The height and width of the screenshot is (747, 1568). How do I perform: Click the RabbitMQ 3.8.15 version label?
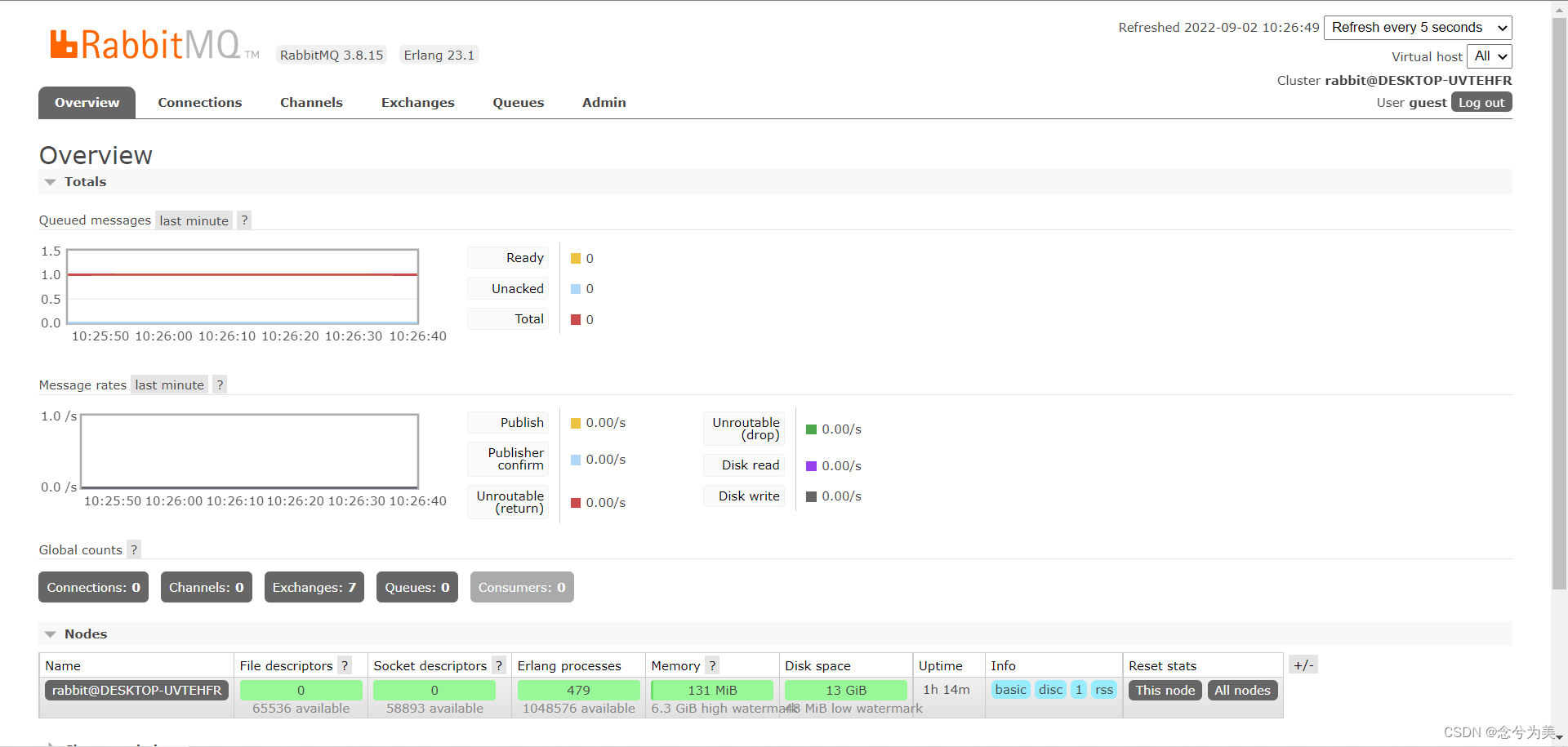click(x=332, y=56)
